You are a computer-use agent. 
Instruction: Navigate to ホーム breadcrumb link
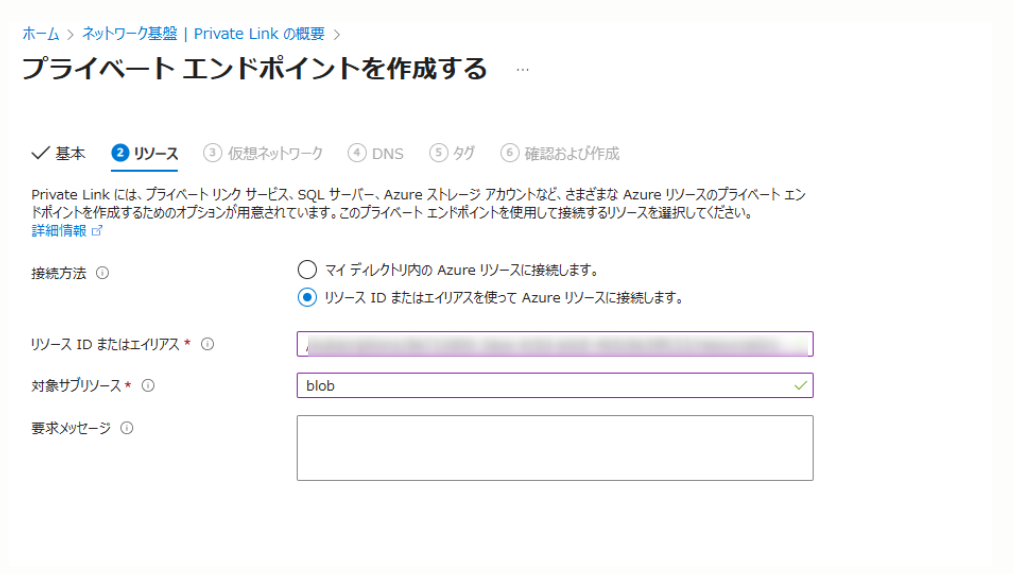coord(41,34)
